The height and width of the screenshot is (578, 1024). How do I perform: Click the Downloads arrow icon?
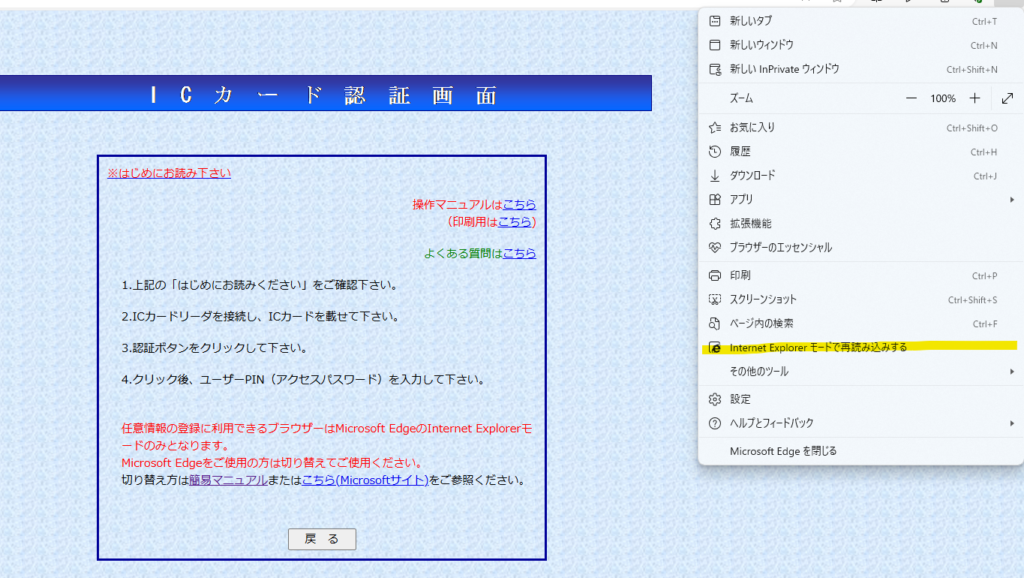click(x=714, y=176)
